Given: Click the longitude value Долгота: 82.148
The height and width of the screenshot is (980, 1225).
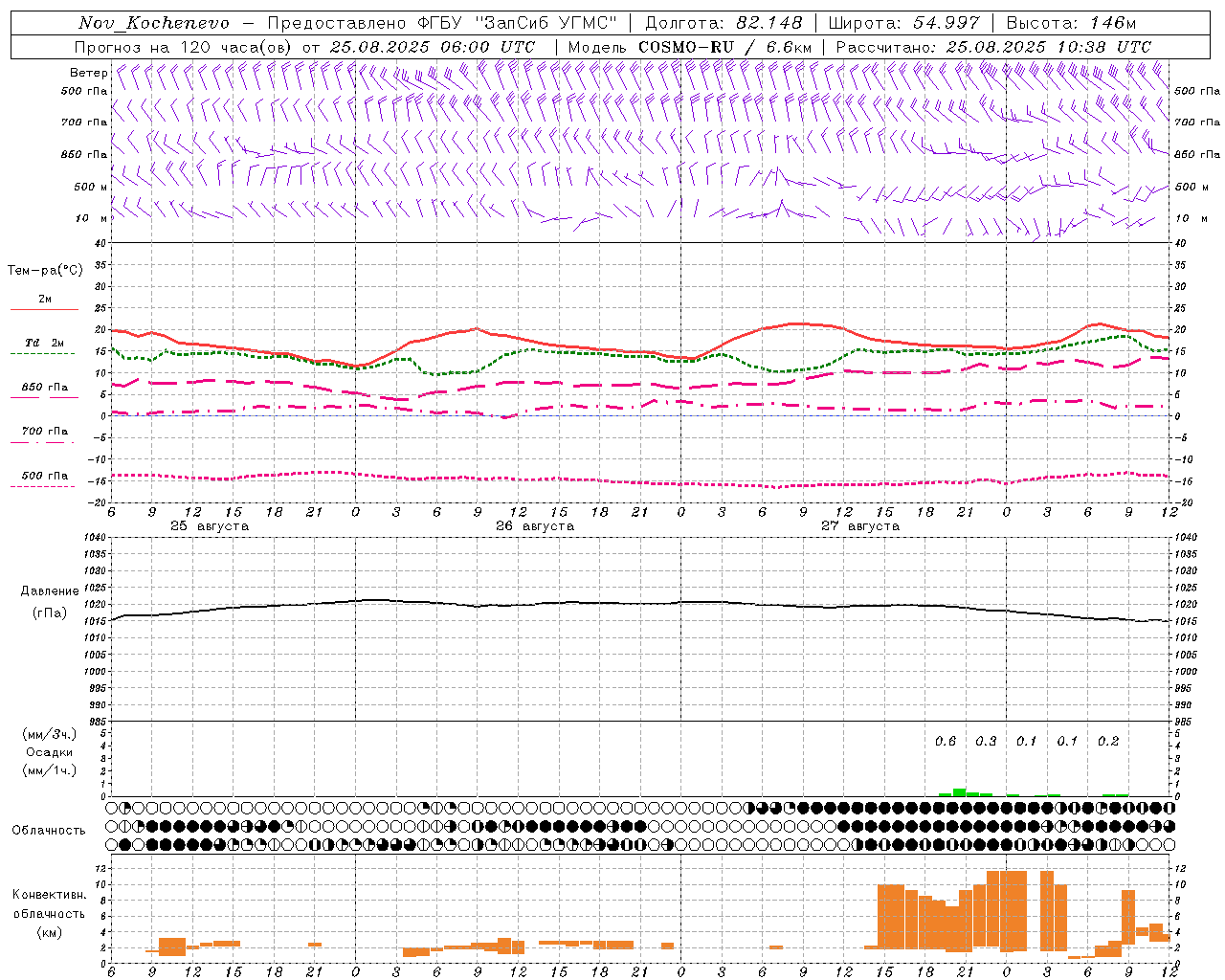Looking at the screenshot, I should pos(724,23).
